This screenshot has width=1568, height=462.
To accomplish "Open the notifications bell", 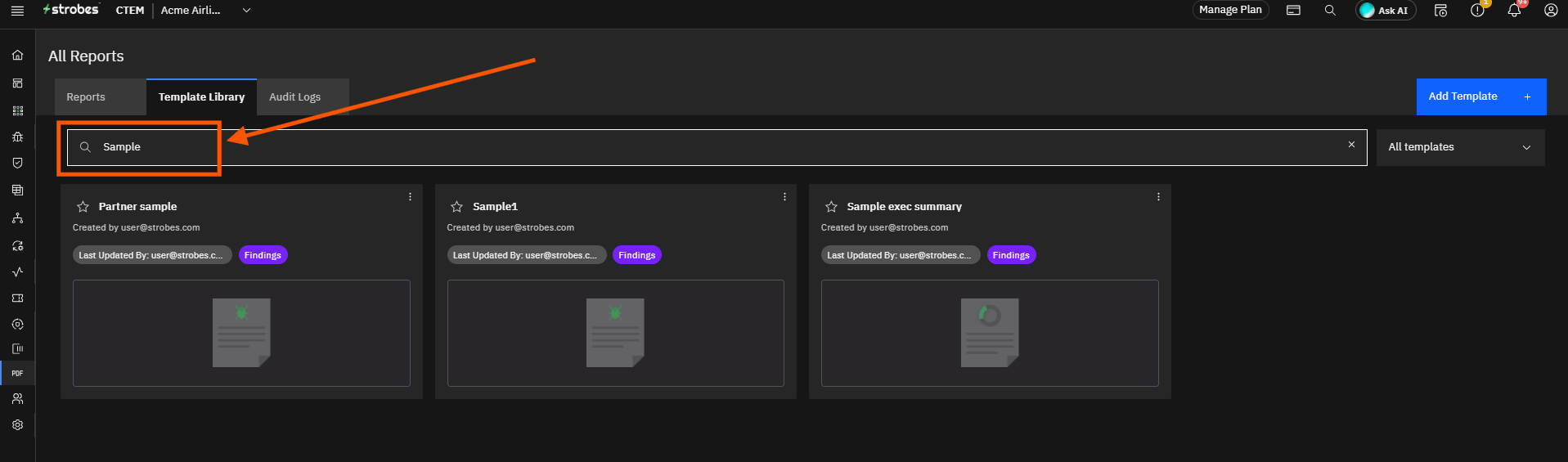I will click(x=1514, y=11).
